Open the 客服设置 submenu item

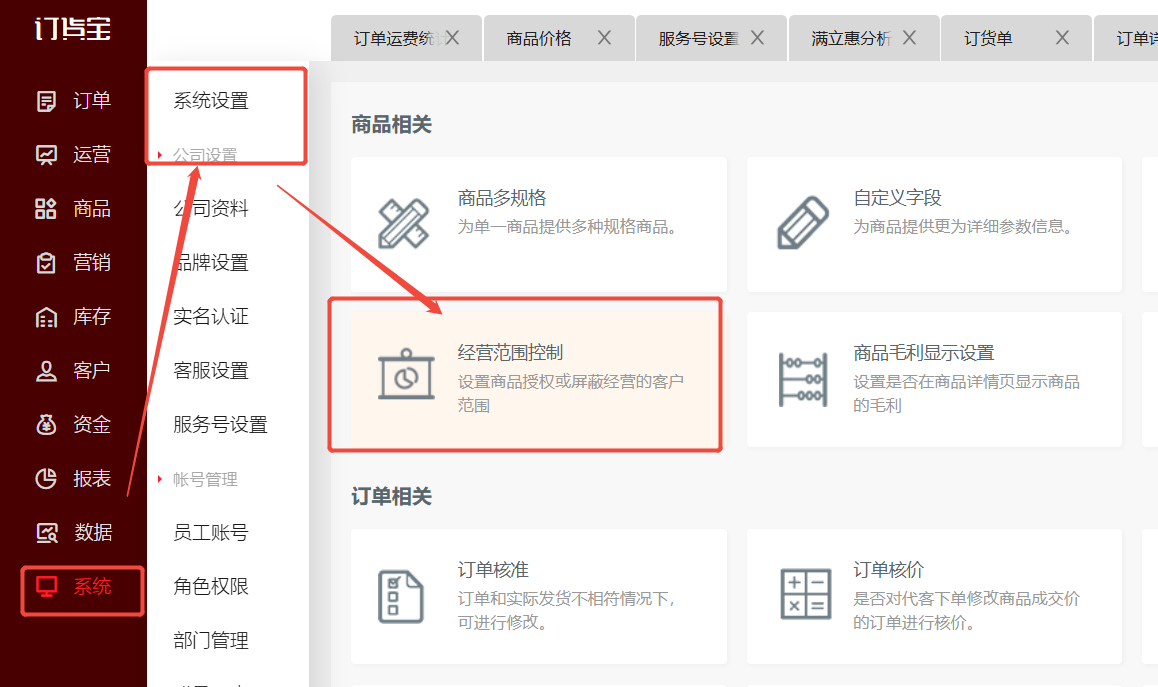tap(211, 371)
